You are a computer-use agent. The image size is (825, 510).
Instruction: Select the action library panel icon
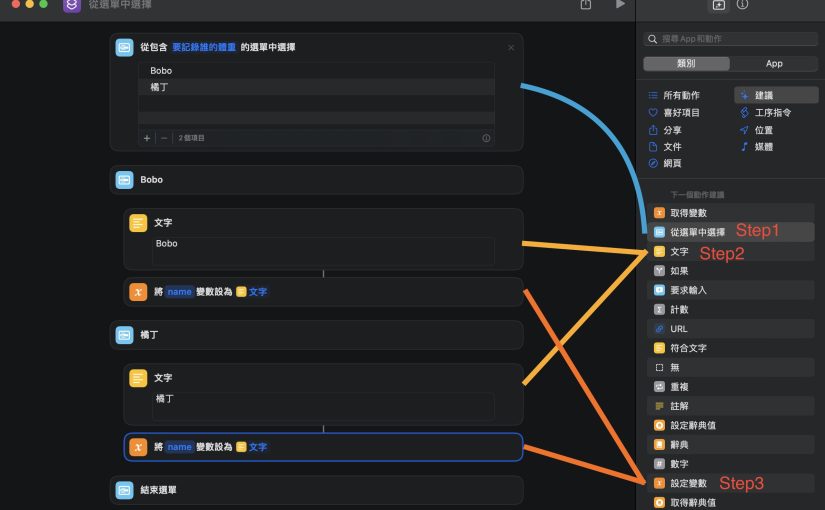[x=717, y=5]
